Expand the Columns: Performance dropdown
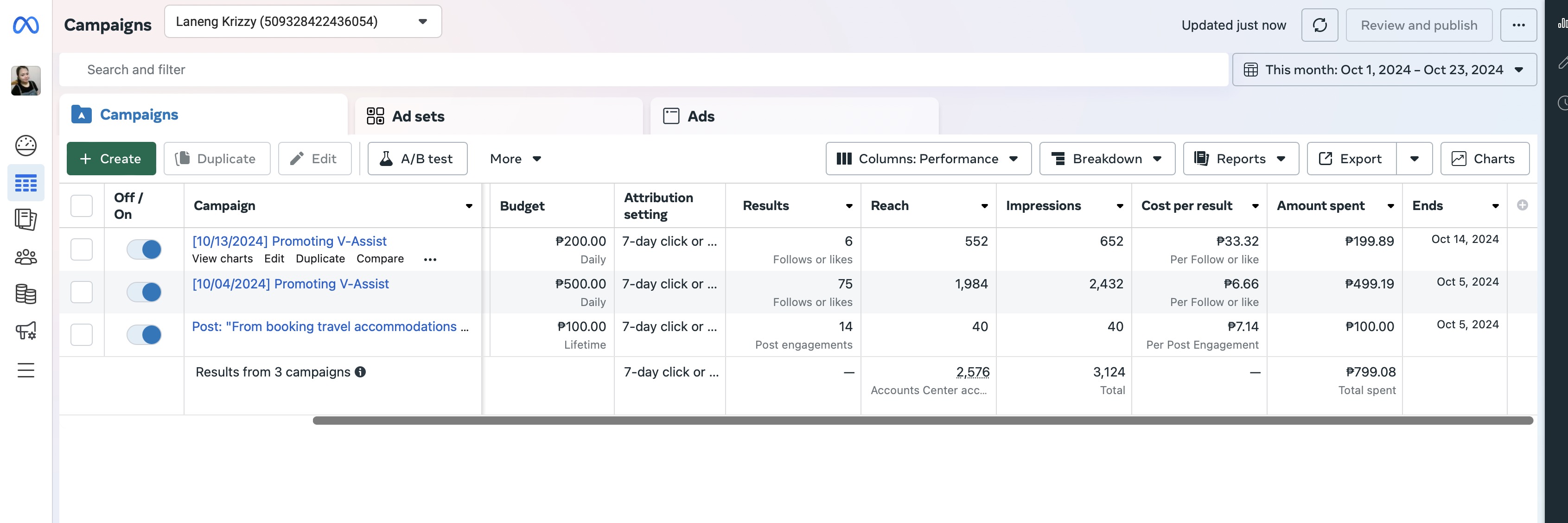Viewport: 1568px width, 523px height. (928, 159)
